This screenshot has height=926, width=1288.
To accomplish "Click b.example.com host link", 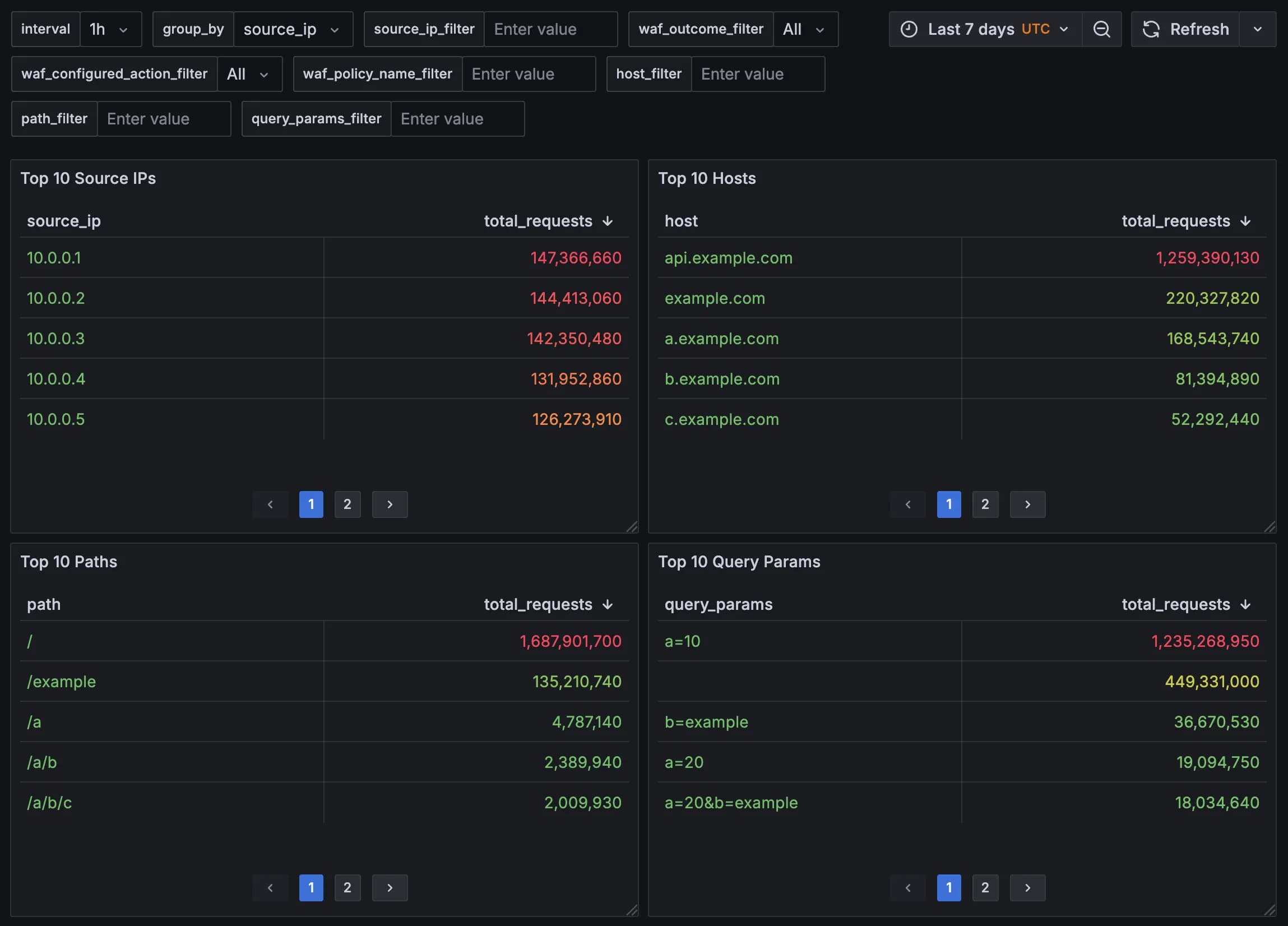I will coord(722,379).
